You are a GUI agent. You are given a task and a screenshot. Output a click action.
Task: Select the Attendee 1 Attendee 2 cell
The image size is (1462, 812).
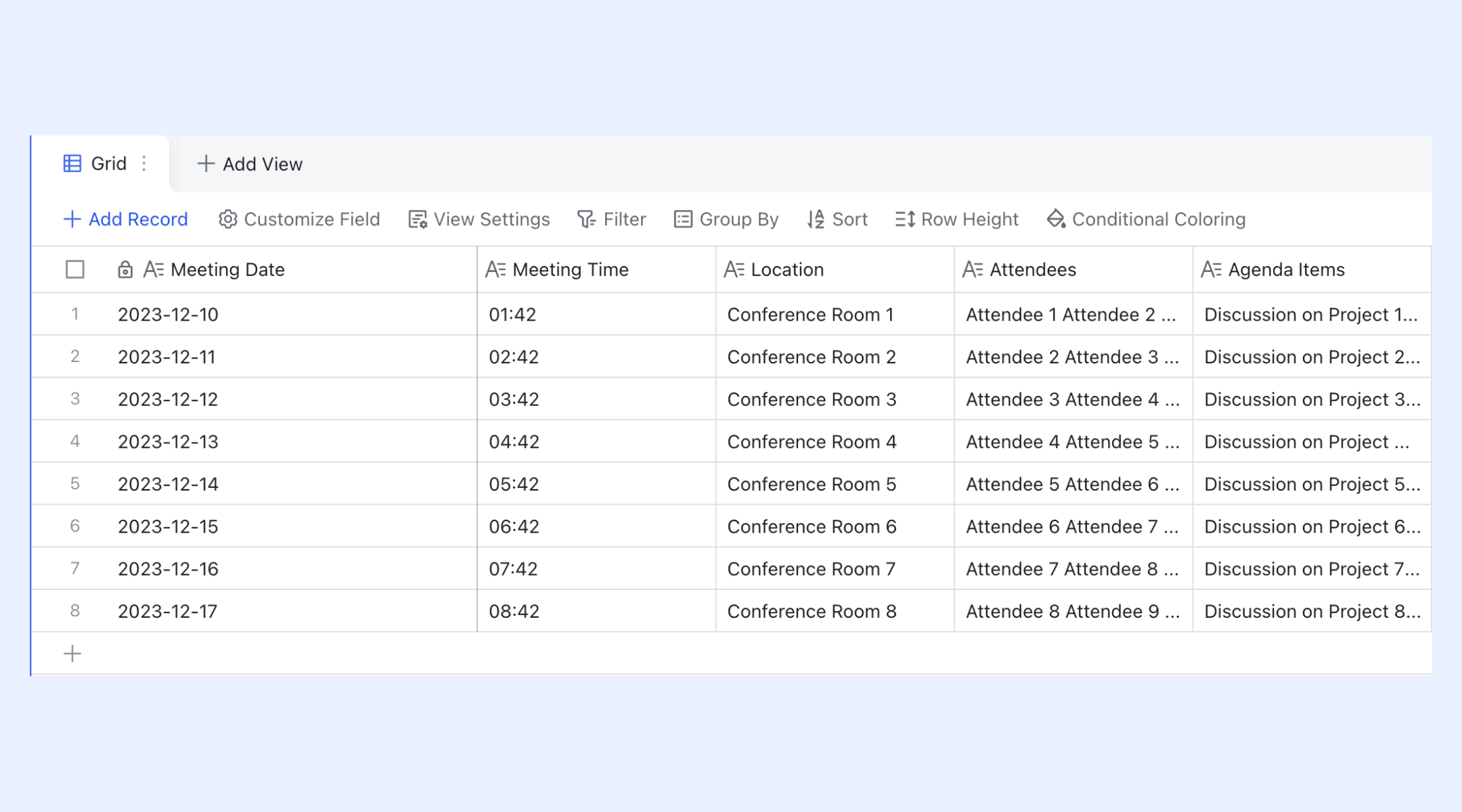[x=1073, y=315]
